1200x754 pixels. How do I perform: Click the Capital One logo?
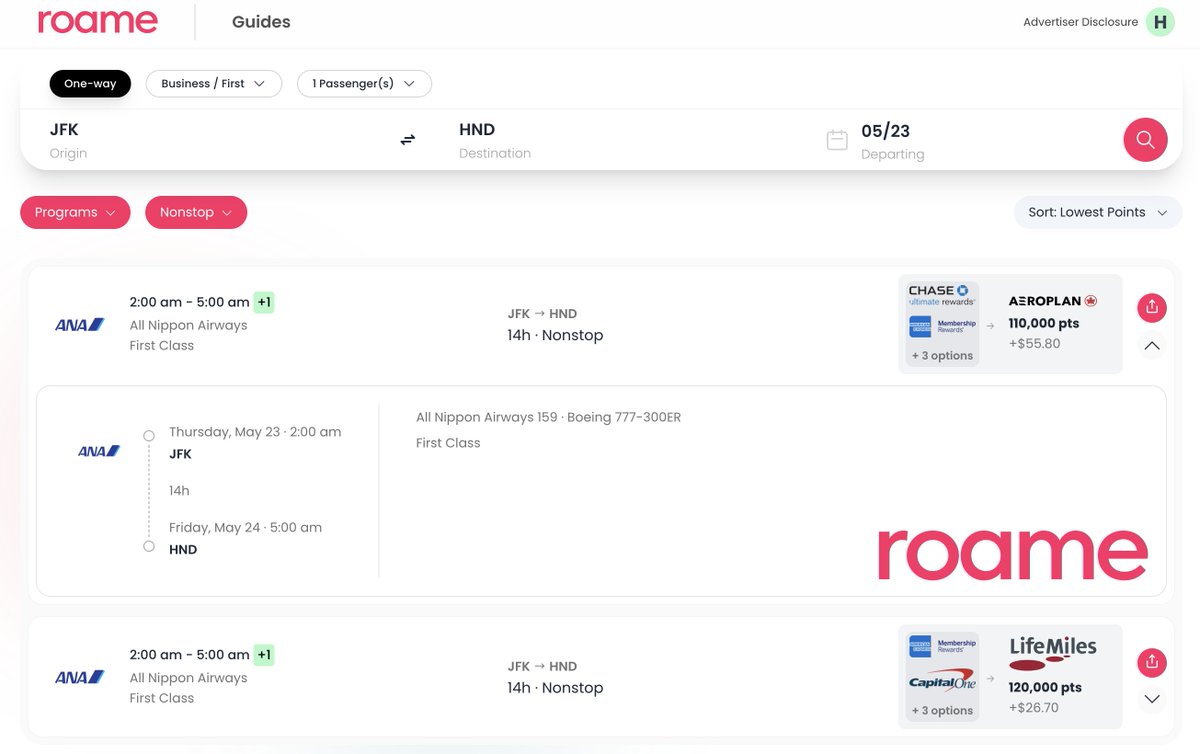click(x=941, y=680)
